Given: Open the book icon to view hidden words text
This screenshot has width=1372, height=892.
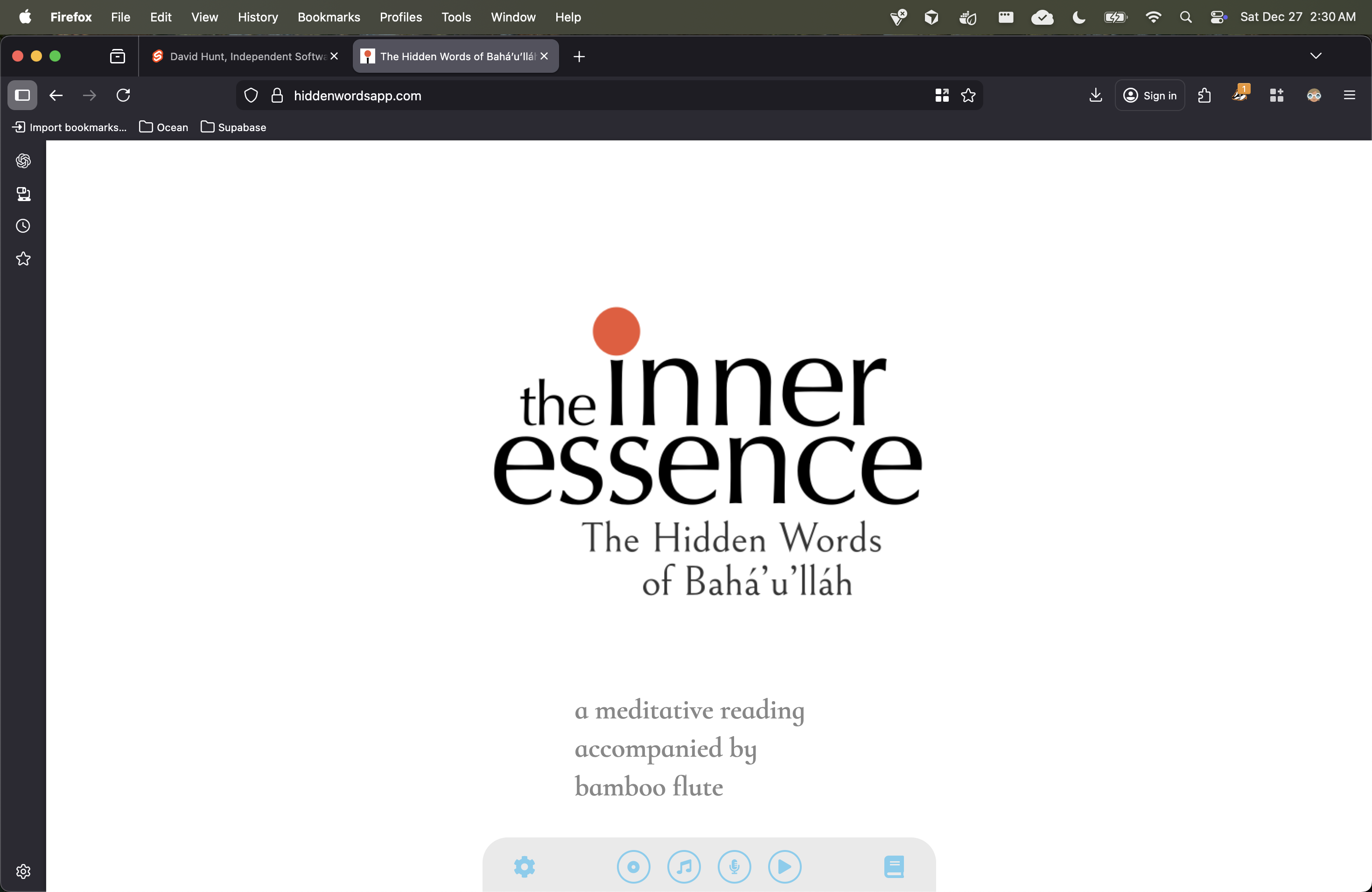Looking at the screenshot, I should [x=894, y=866].
